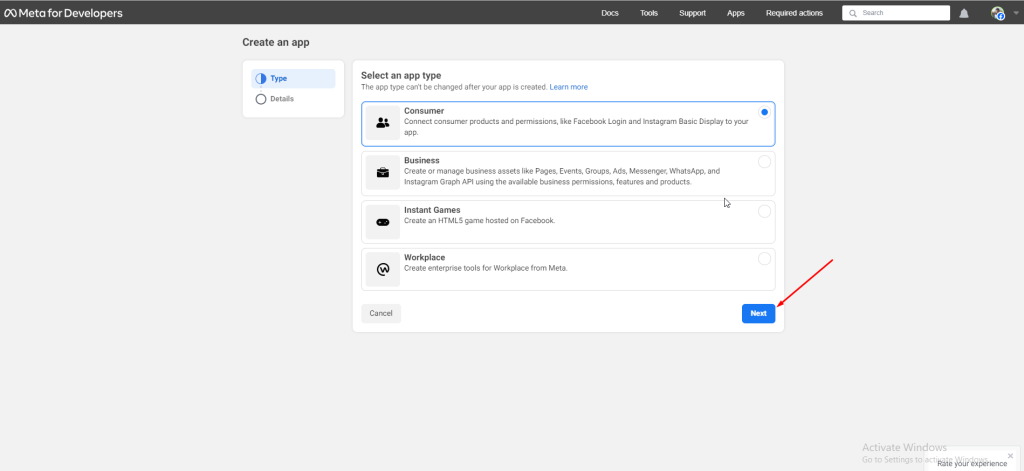Go to the Apps menu item
Screen dimensions: 1024x471
(x=735, y=13)
